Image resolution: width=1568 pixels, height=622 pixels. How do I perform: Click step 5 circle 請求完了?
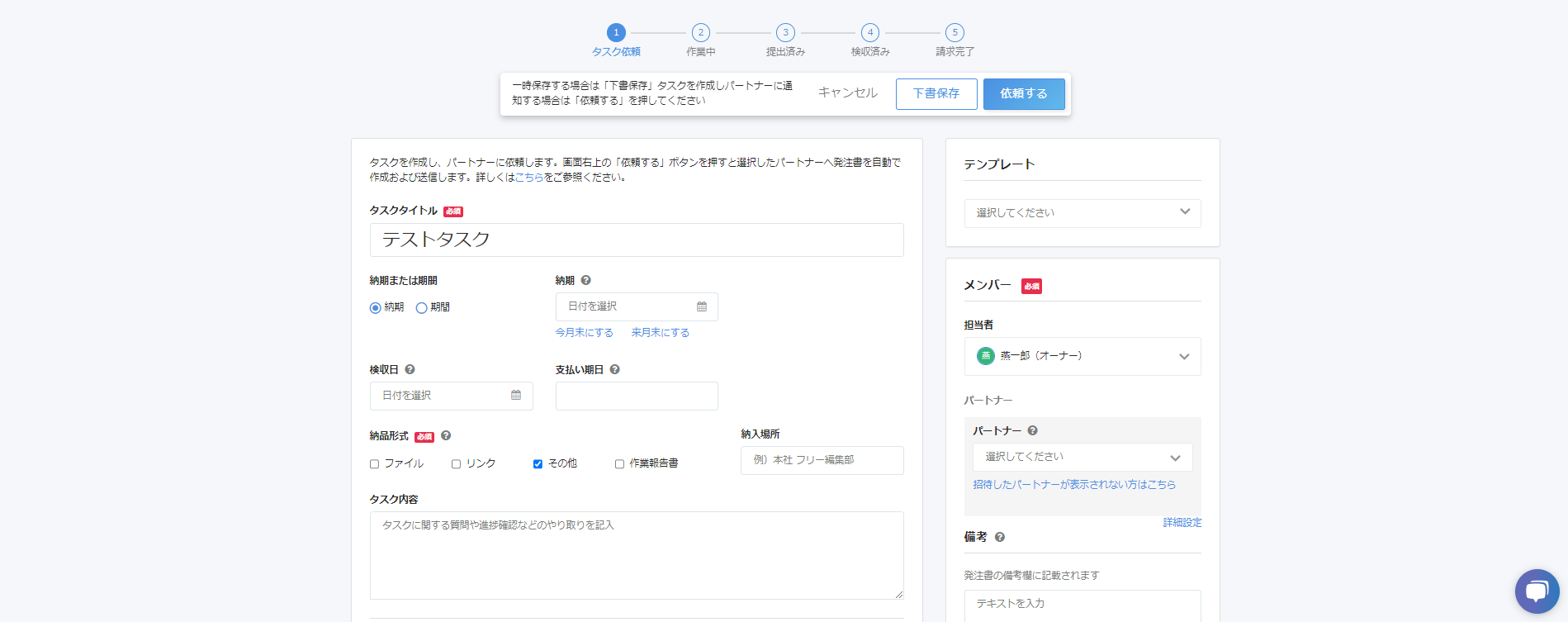coord(955,32)
